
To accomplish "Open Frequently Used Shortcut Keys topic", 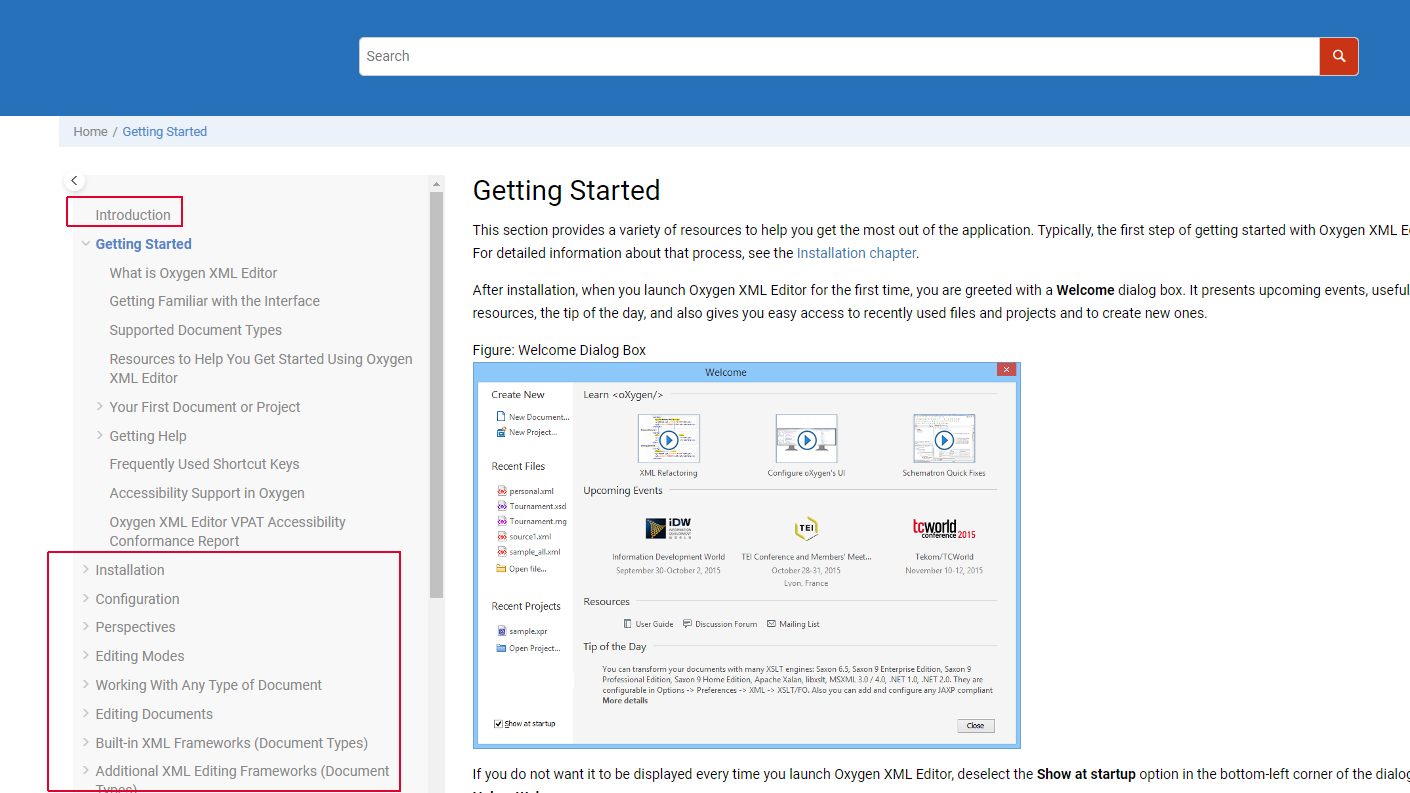I will click(x=204, y=464).
